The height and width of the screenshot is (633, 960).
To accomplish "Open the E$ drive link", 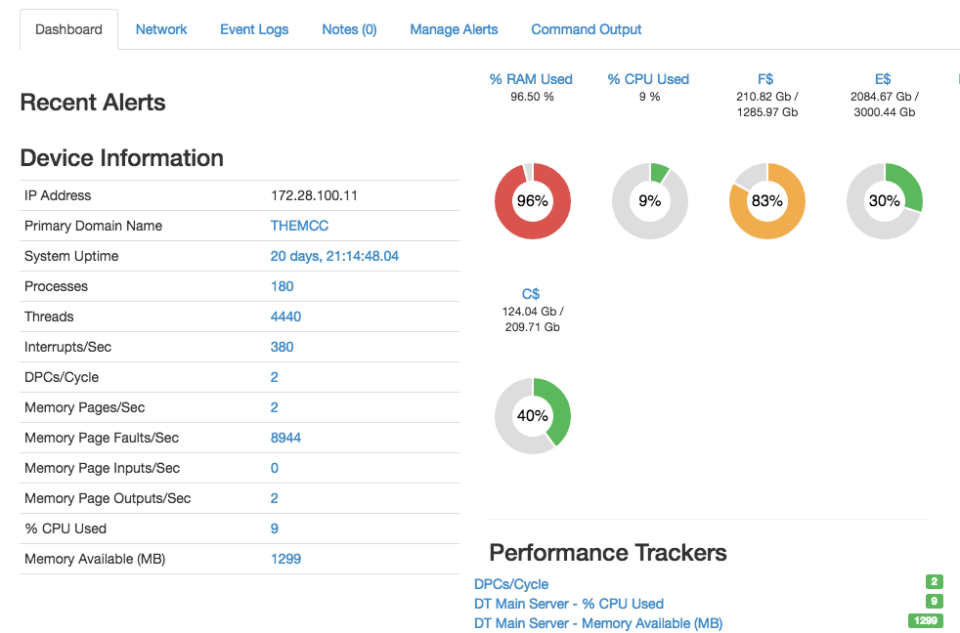I will (x=883, y=79).
